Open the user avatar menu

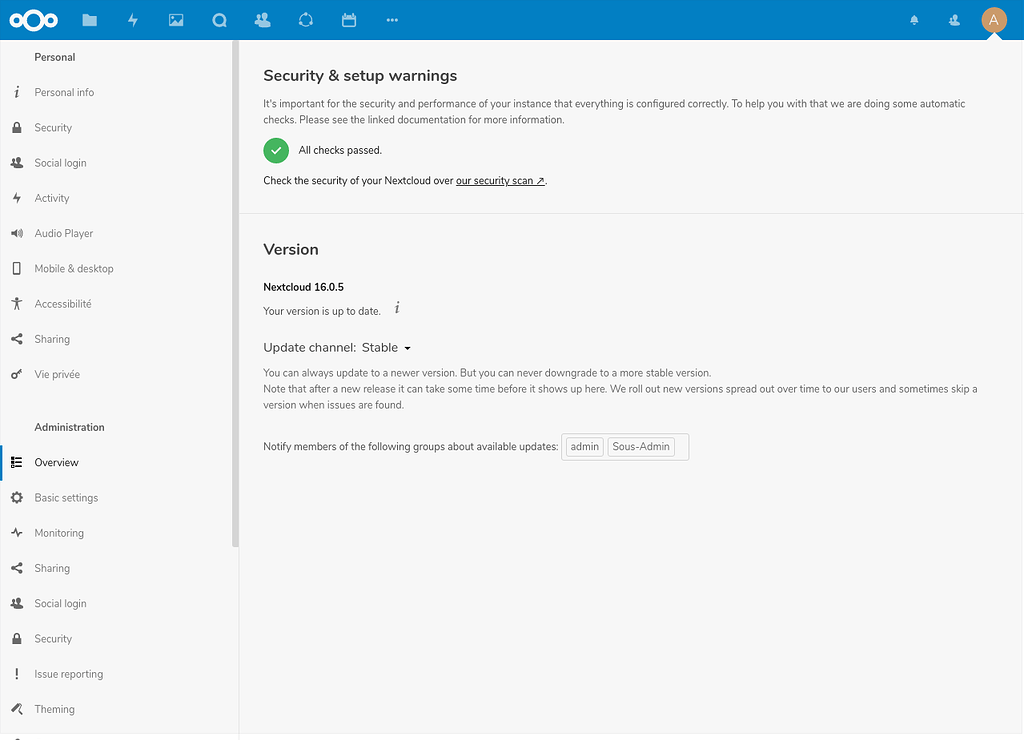click(x=994, y=20)
